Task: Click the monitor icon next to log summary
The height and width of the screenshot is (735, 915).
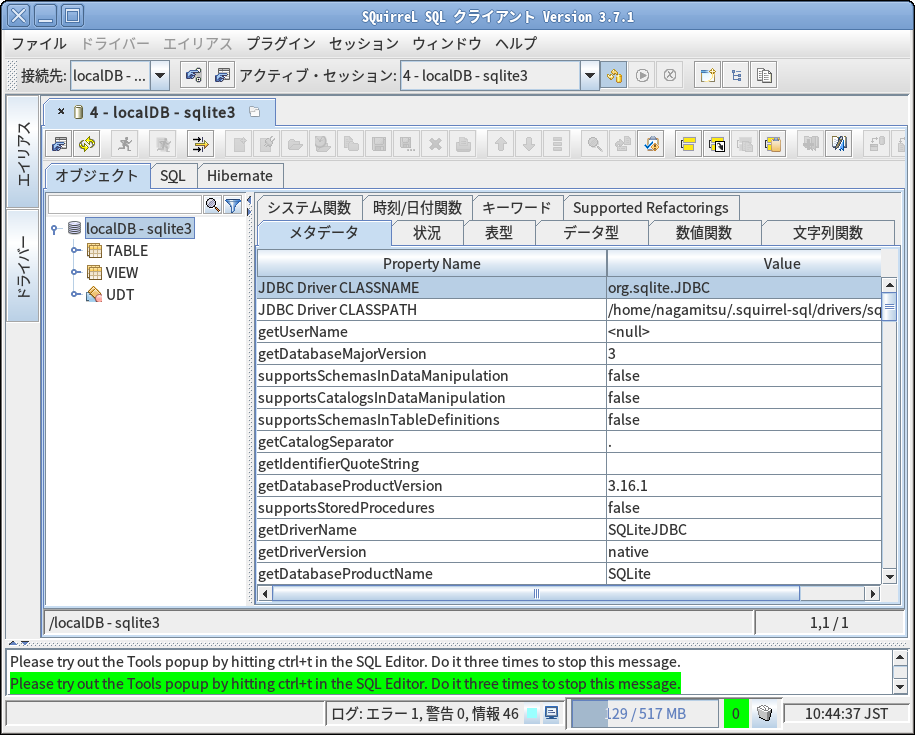Action: coord(551,713)
